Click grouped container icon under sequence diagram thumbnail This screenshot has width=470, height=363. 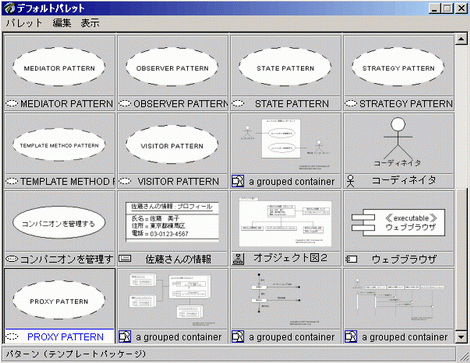351,337
